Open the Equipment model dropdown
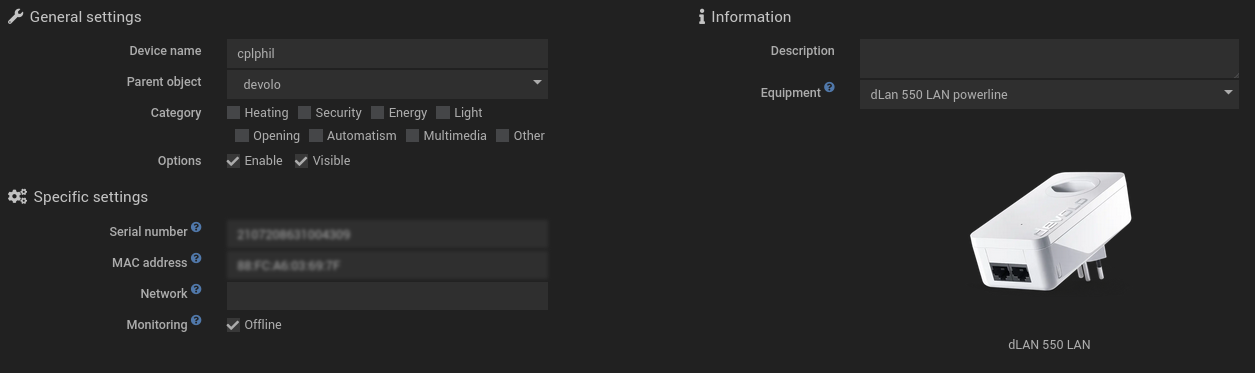The width and height of the screenshot is (1255, 373). [1049, 95]
